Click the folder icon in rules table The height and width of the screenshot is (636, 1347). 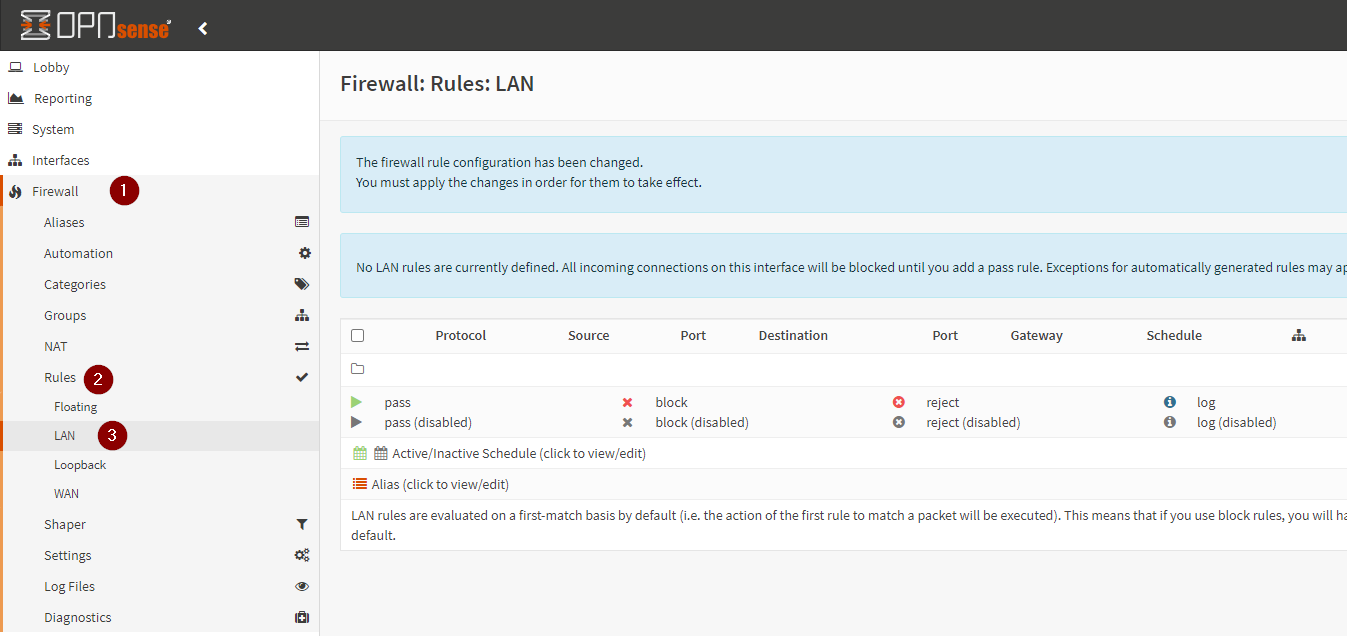tap(358, 369)
